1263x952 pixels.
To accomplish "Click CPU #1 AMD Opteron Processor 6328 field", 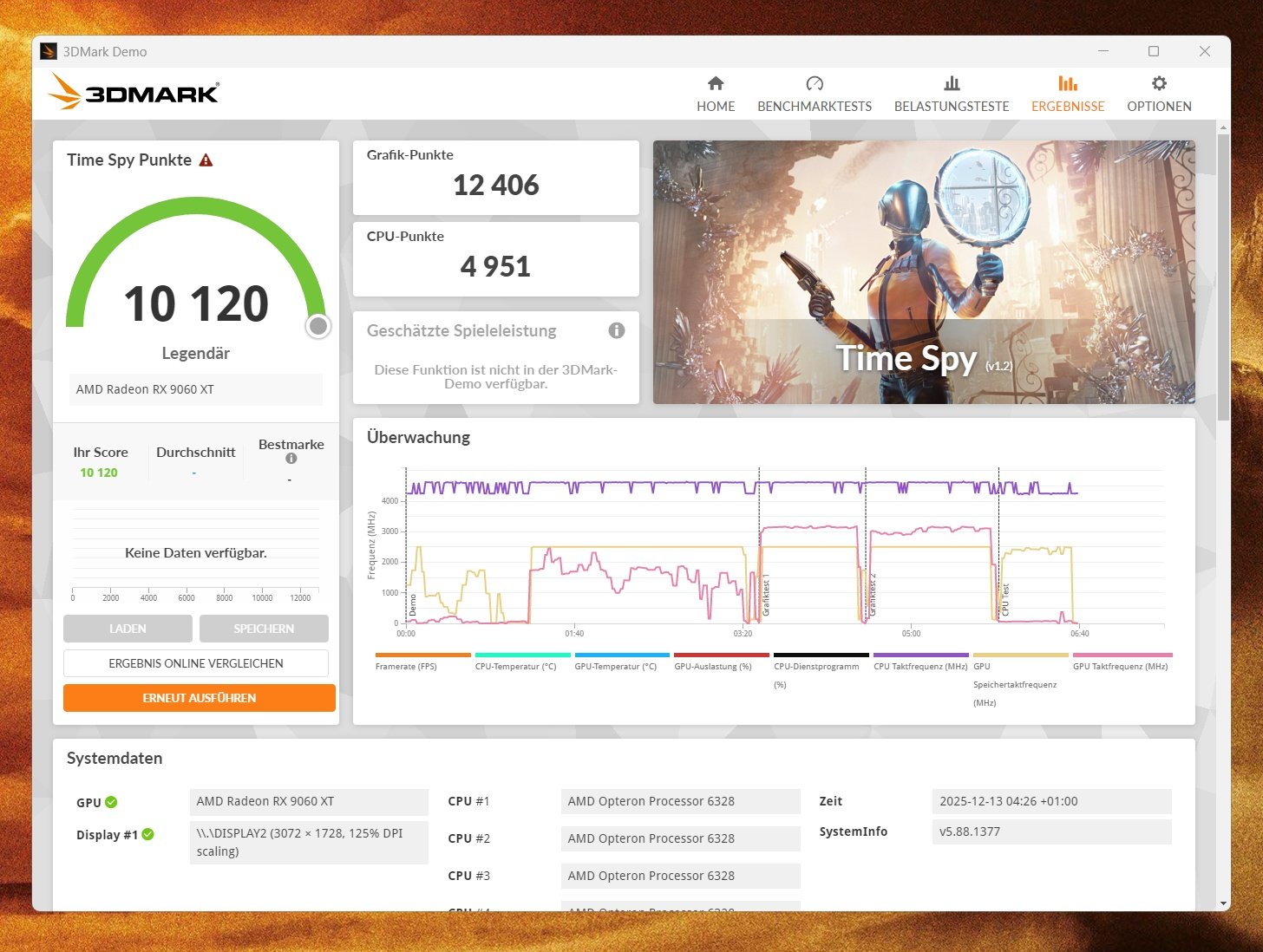I will tap(680, 801).
